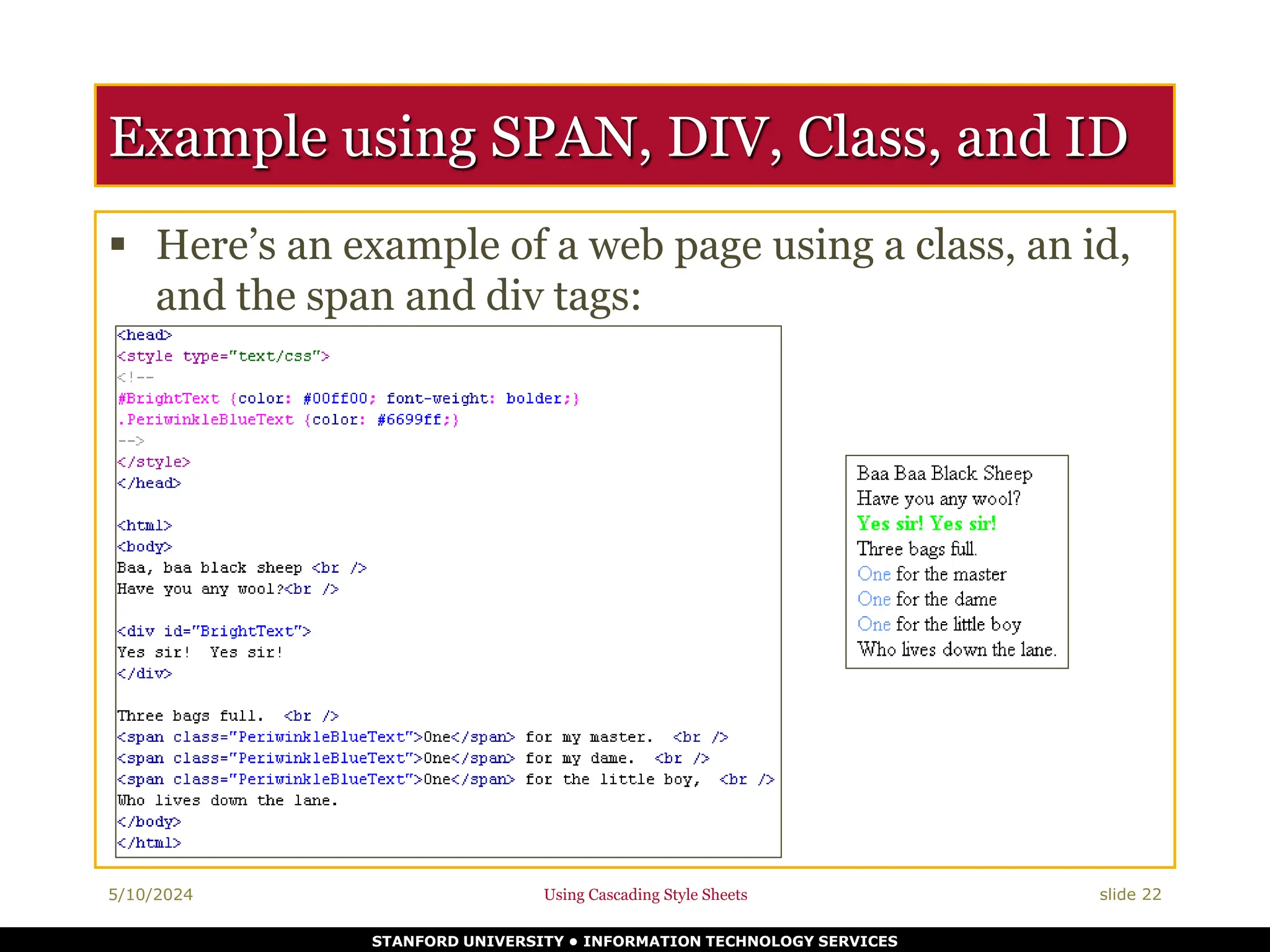Click the '<html>' code line
Screen dimensions: 1270x952
[144, 526]
